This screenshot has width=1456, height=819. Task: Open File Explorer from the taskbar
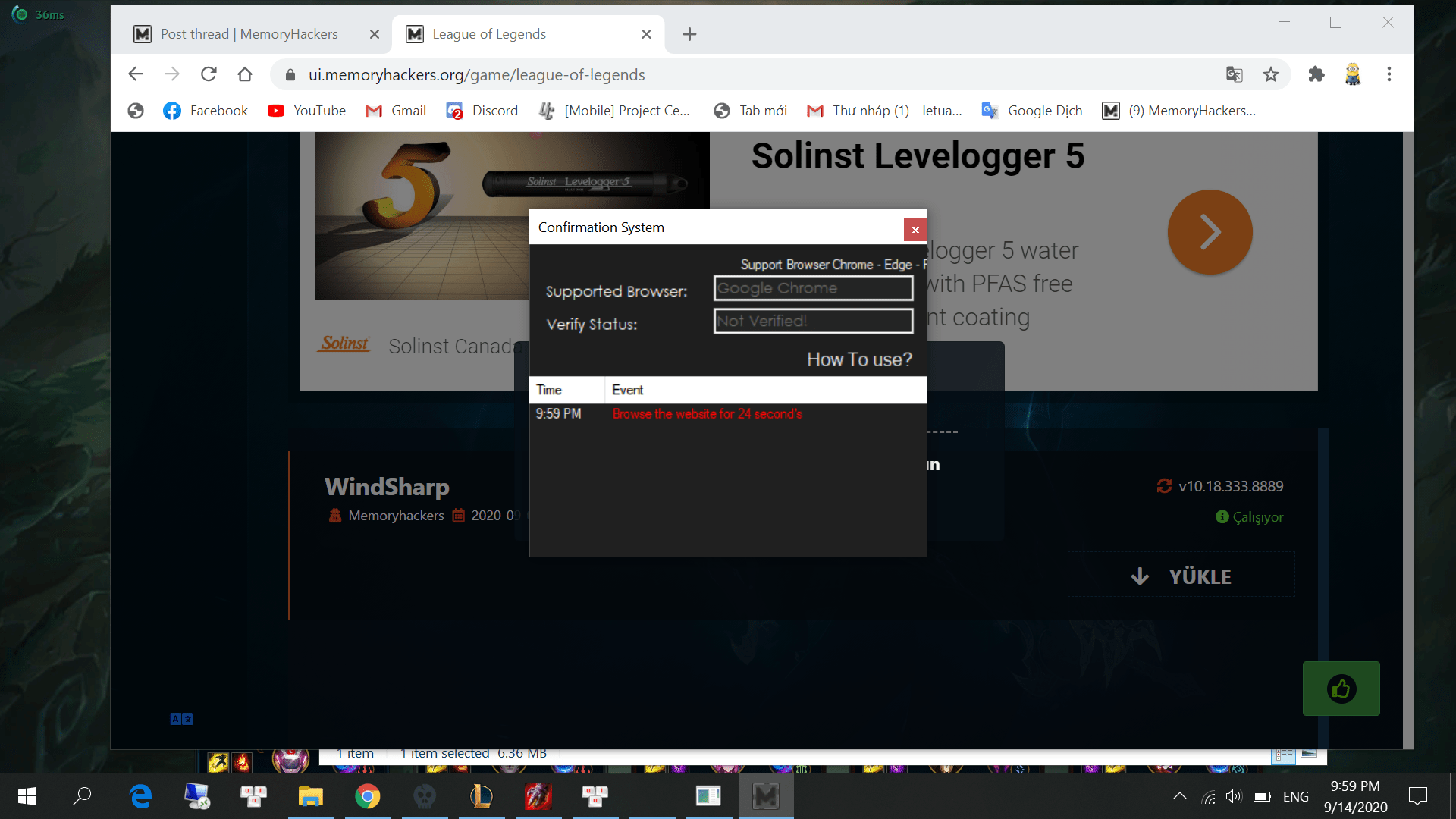click(x=310, y=796)
